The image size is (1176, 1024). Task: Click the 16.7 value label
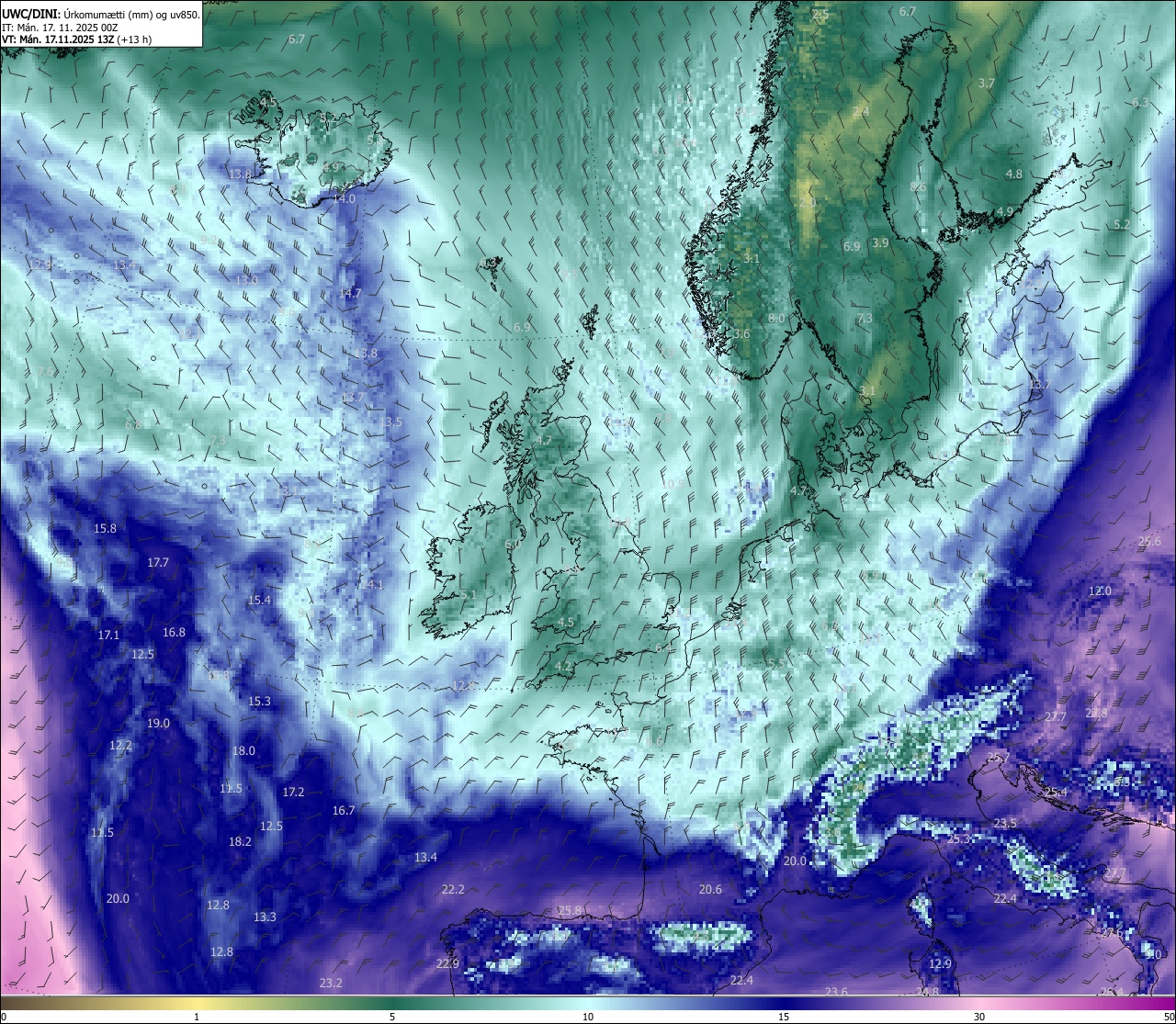344,811
